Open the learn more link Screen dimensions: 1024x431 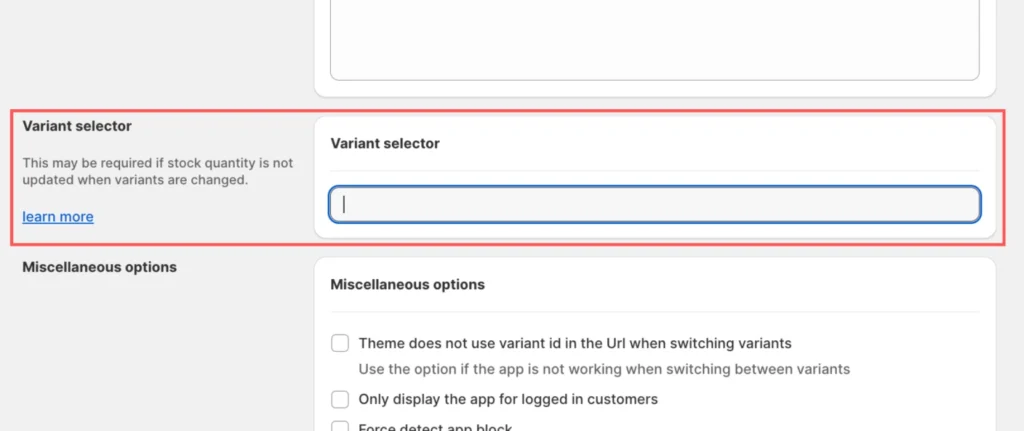coord(58,217)
